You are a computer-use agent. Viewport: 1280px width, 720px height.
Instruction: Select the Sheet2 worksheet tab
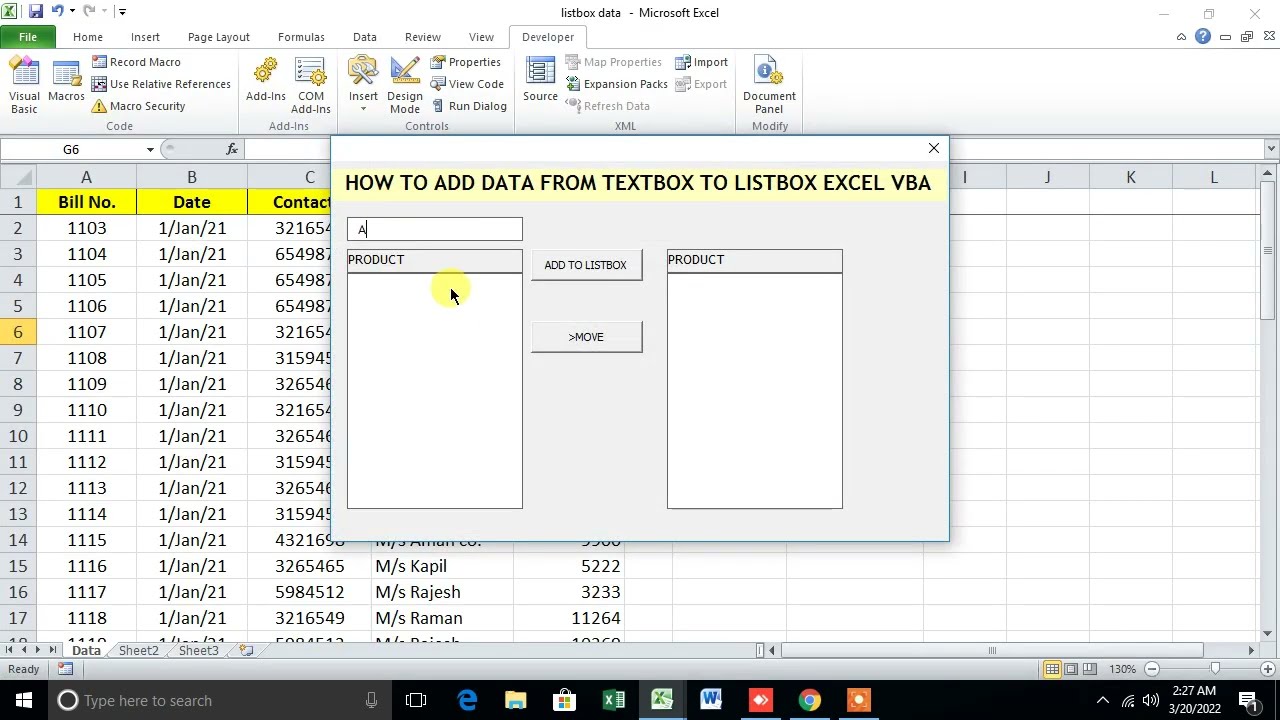point(138,650)
